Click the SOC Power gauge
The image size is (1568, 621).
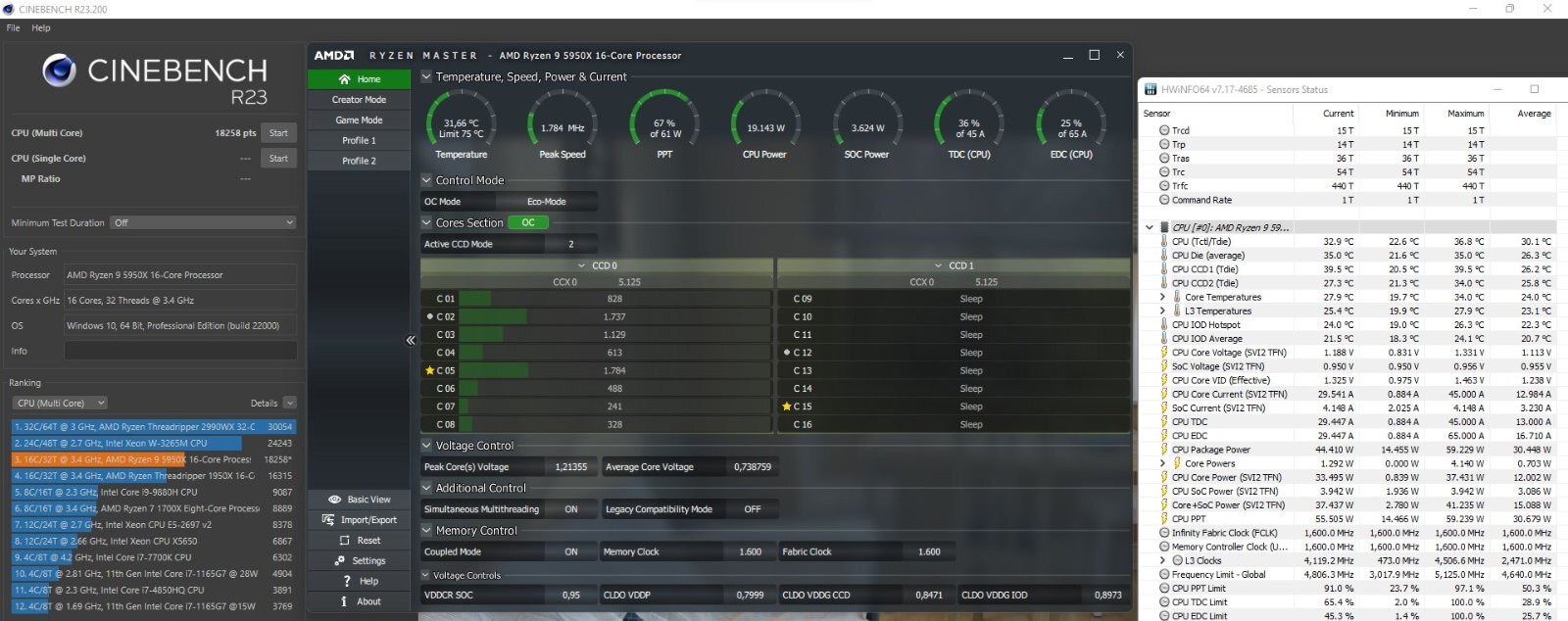point(867,124)
